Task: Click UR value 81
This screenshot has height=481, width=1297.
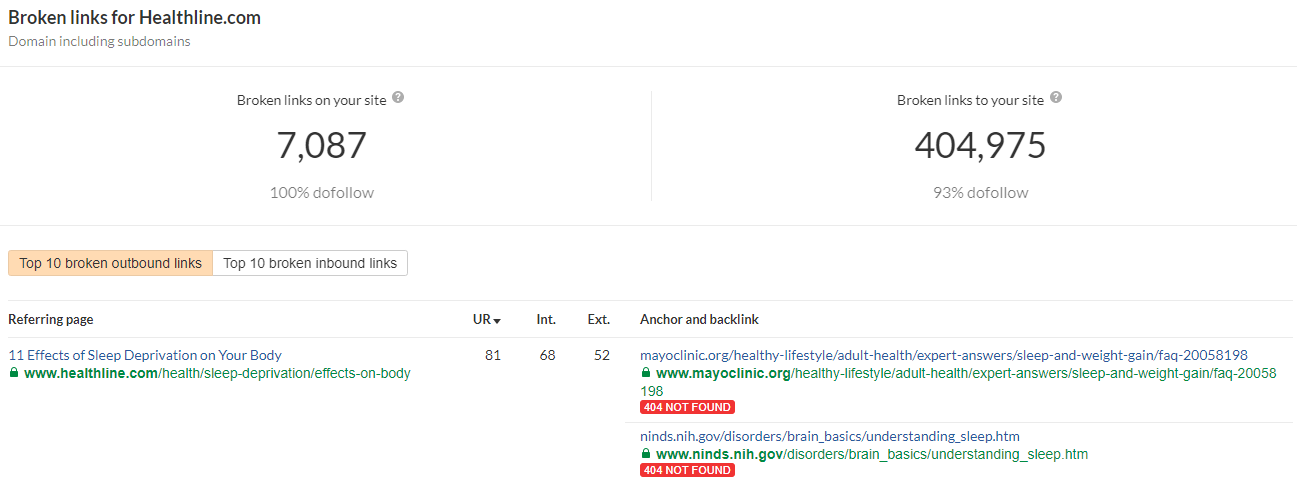Action: 493,355
